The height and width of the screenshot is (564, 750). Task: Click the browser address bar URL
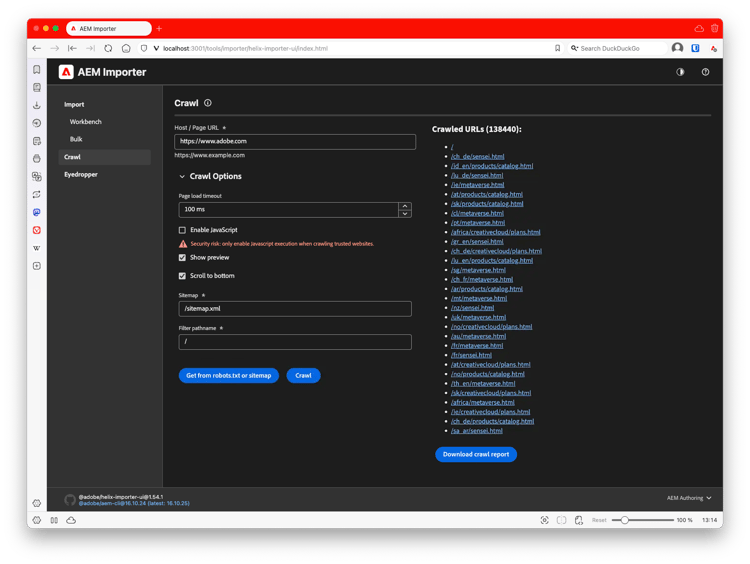(245, 48)
